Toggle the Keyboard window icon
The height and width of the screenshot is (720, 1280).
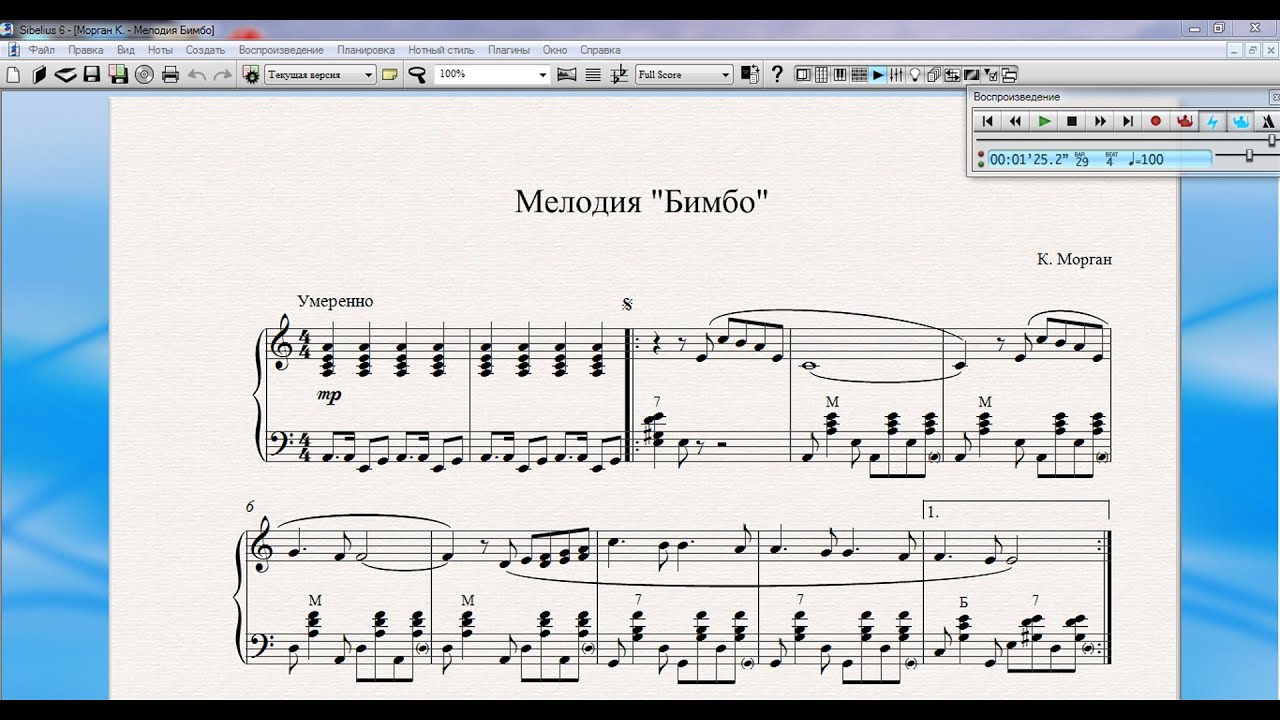click(x=840, y=74)
